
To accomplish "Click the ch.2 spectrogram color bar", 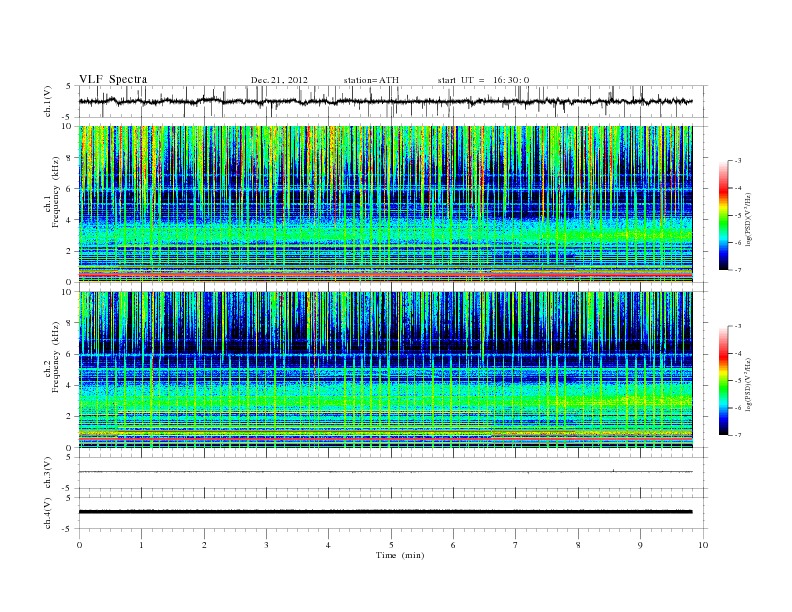I will point(723,380).
